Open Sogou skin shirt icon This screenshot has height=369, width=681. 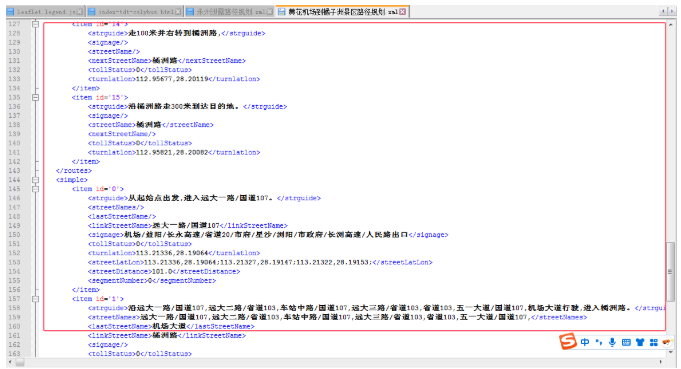point(640,342)
